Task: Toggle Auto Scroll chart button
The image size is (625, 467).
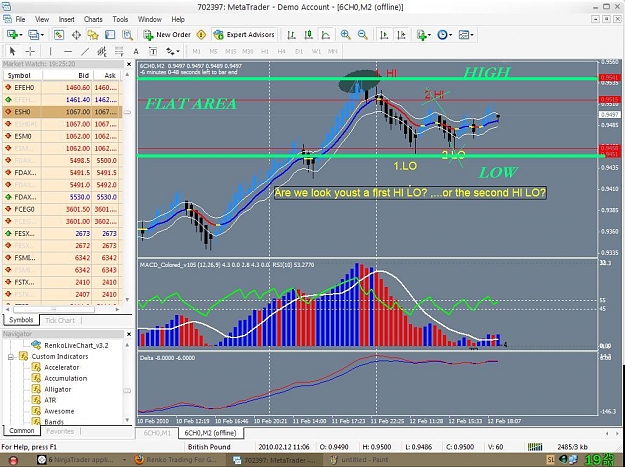Action: (x=384, y=35)
